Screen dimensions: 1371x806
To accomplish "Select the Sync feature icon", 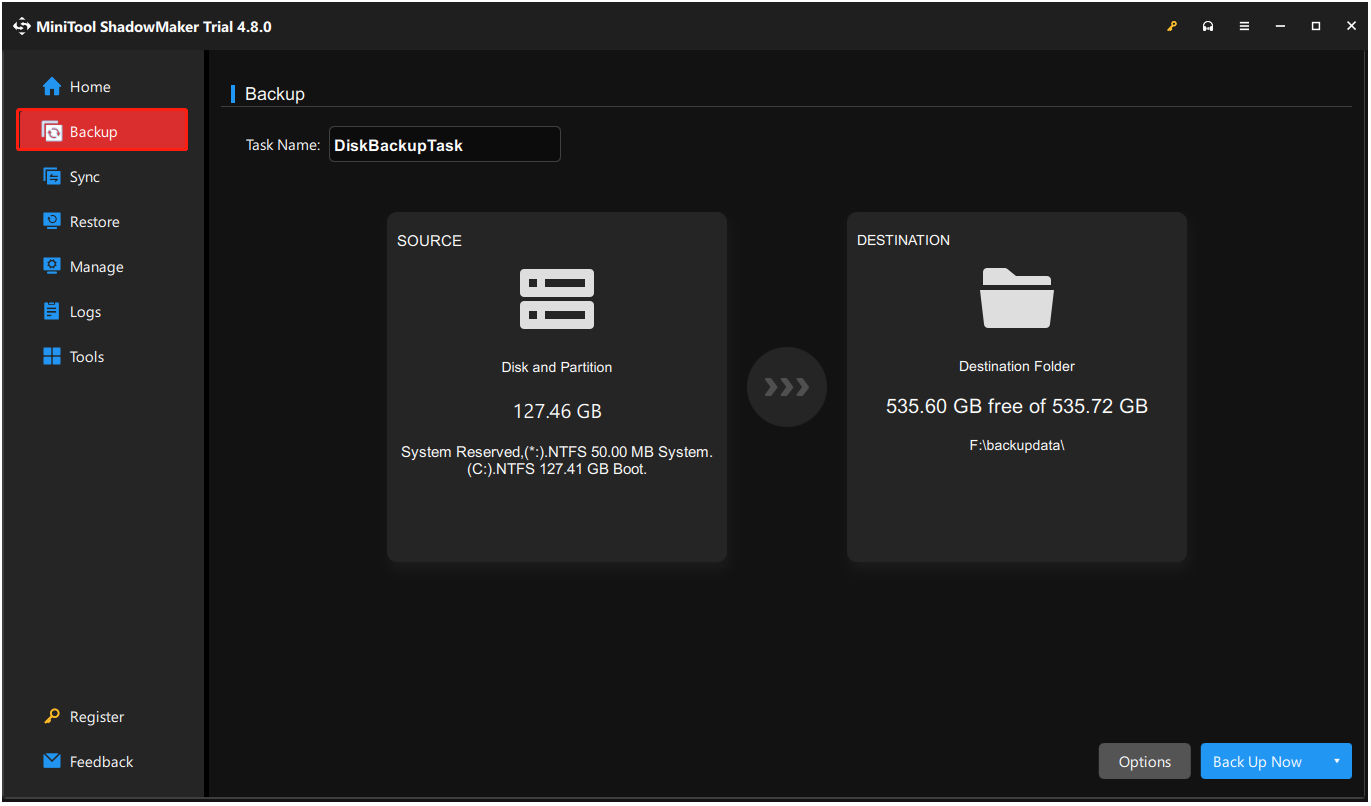I will coord(51,176).
